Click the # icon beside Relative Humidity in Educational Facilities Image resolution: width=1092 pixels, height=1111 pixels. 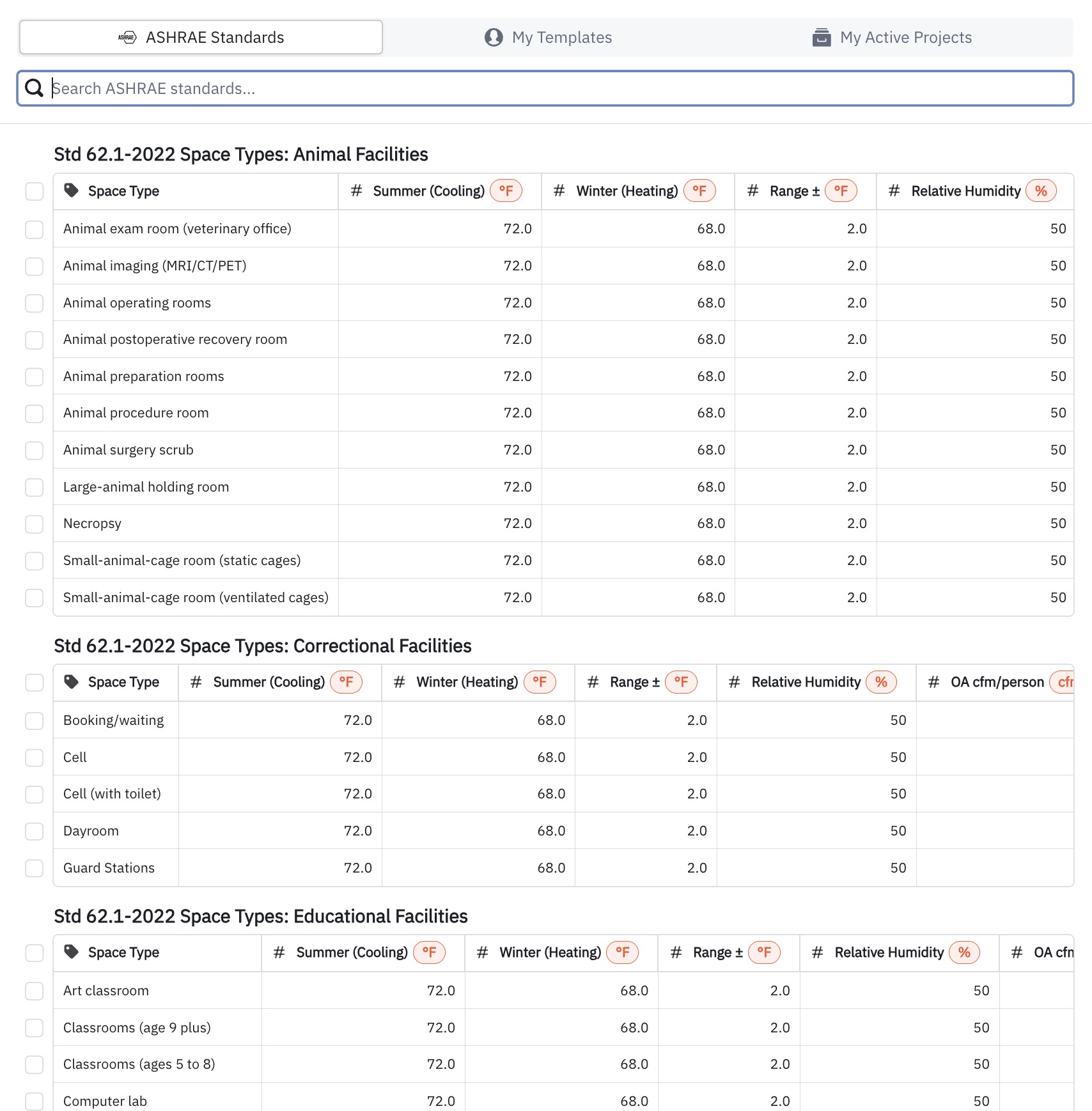[x=818, y=952]
